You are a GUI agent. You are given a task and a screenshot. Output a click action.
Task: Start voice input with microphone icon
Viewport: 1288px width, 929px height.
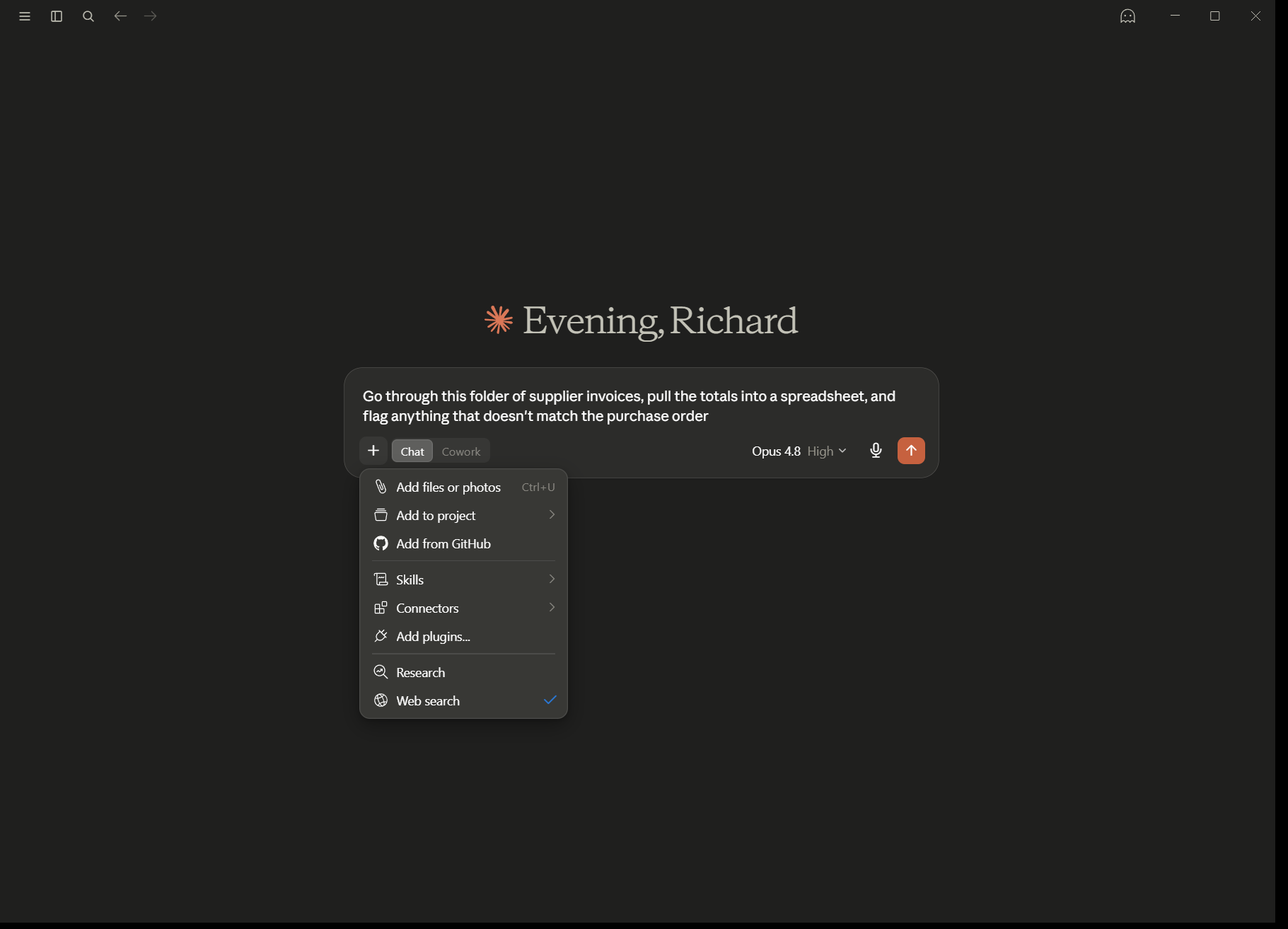[x=876, y=451]
